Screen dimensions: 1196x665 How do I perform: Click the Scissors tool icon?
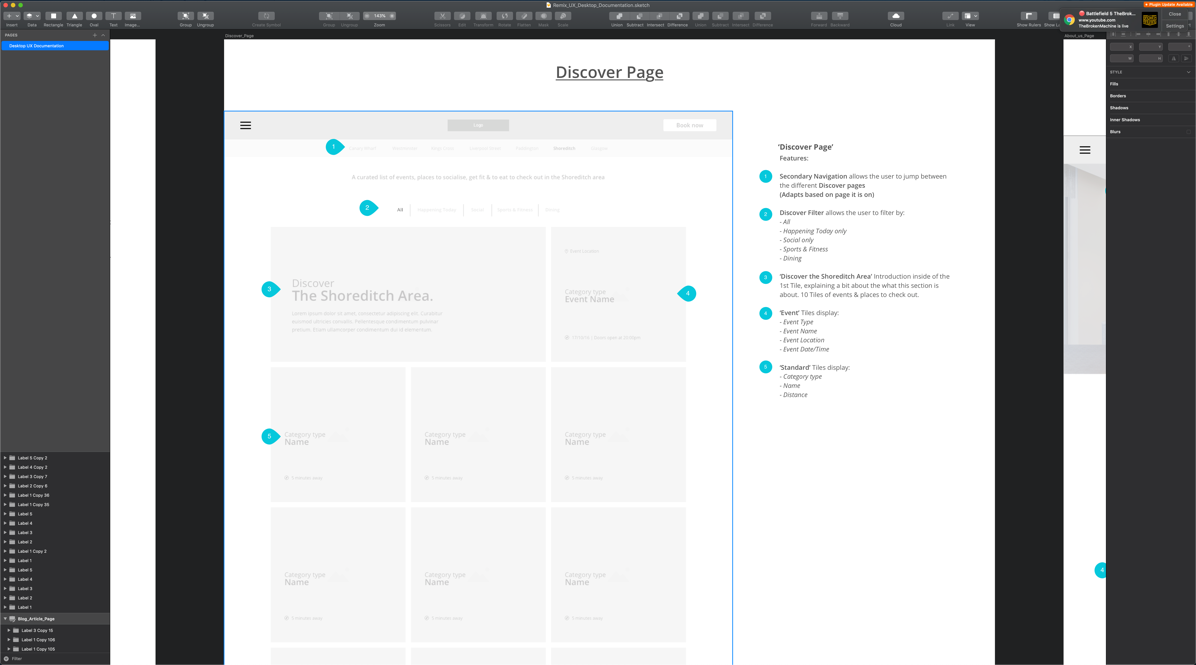pyautogui.click(x=442, y=16)
